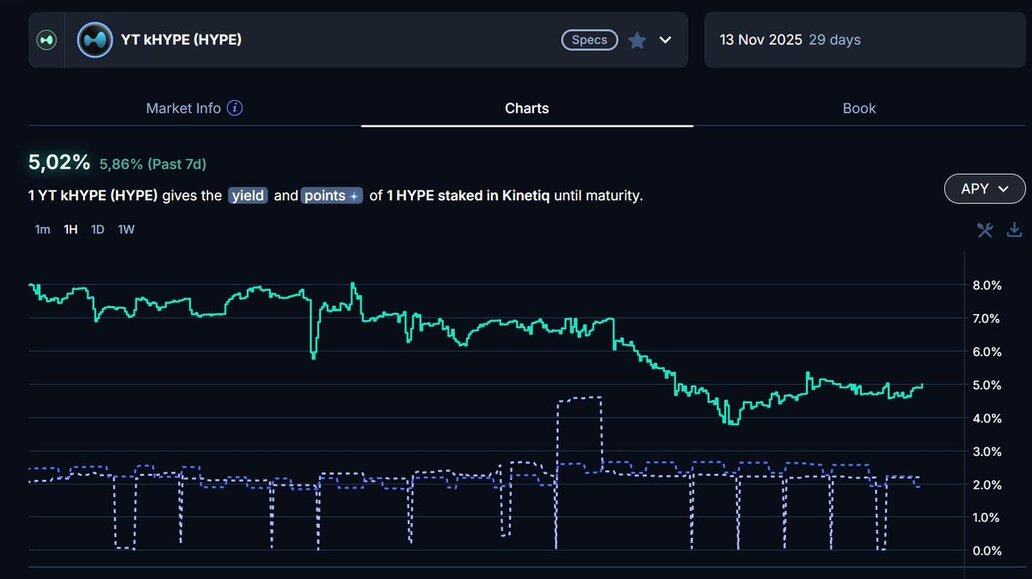Select the 1H chart interval
This screenshot has height=579, width=1032.
70,229
